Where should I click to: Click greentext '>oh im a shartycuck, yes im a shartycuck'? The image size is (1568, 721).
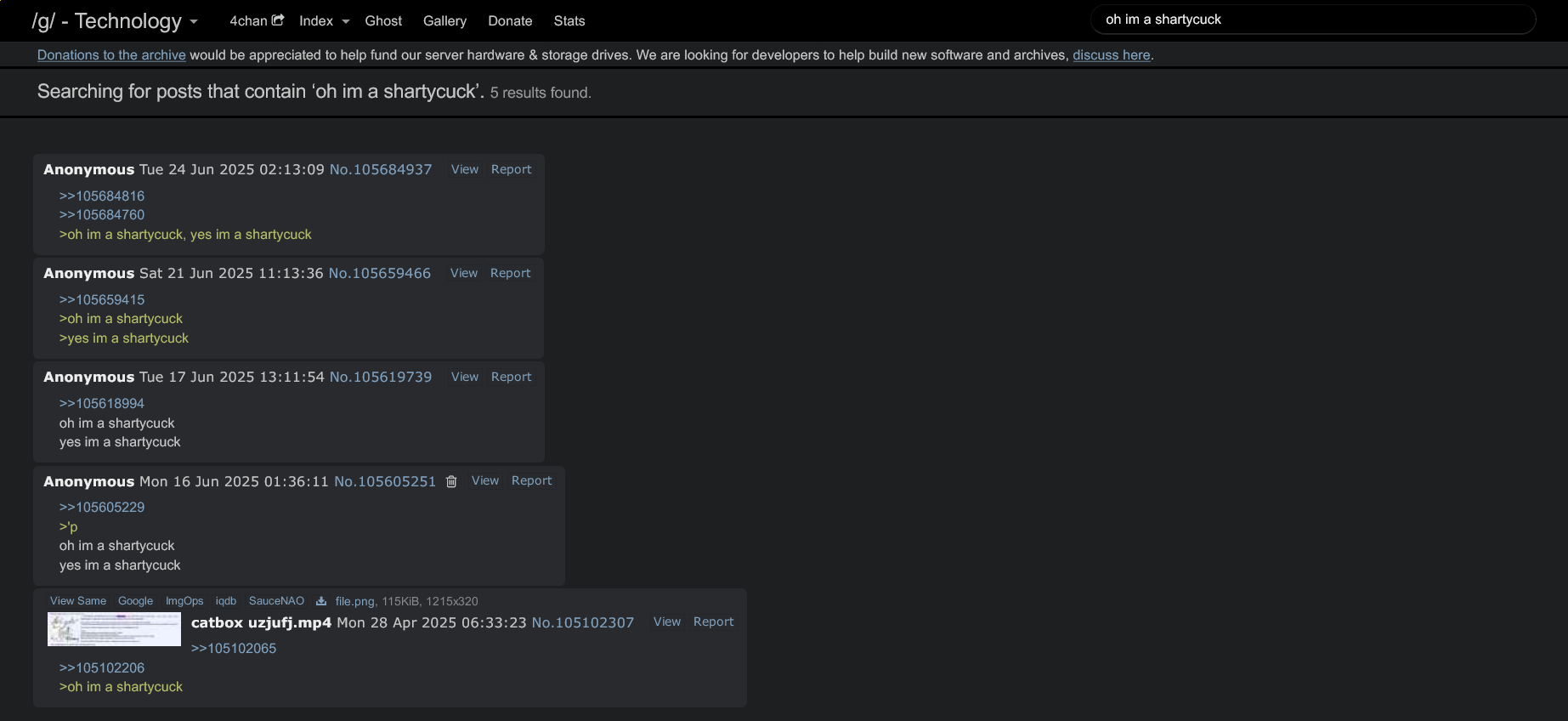[x=185, y=234]
